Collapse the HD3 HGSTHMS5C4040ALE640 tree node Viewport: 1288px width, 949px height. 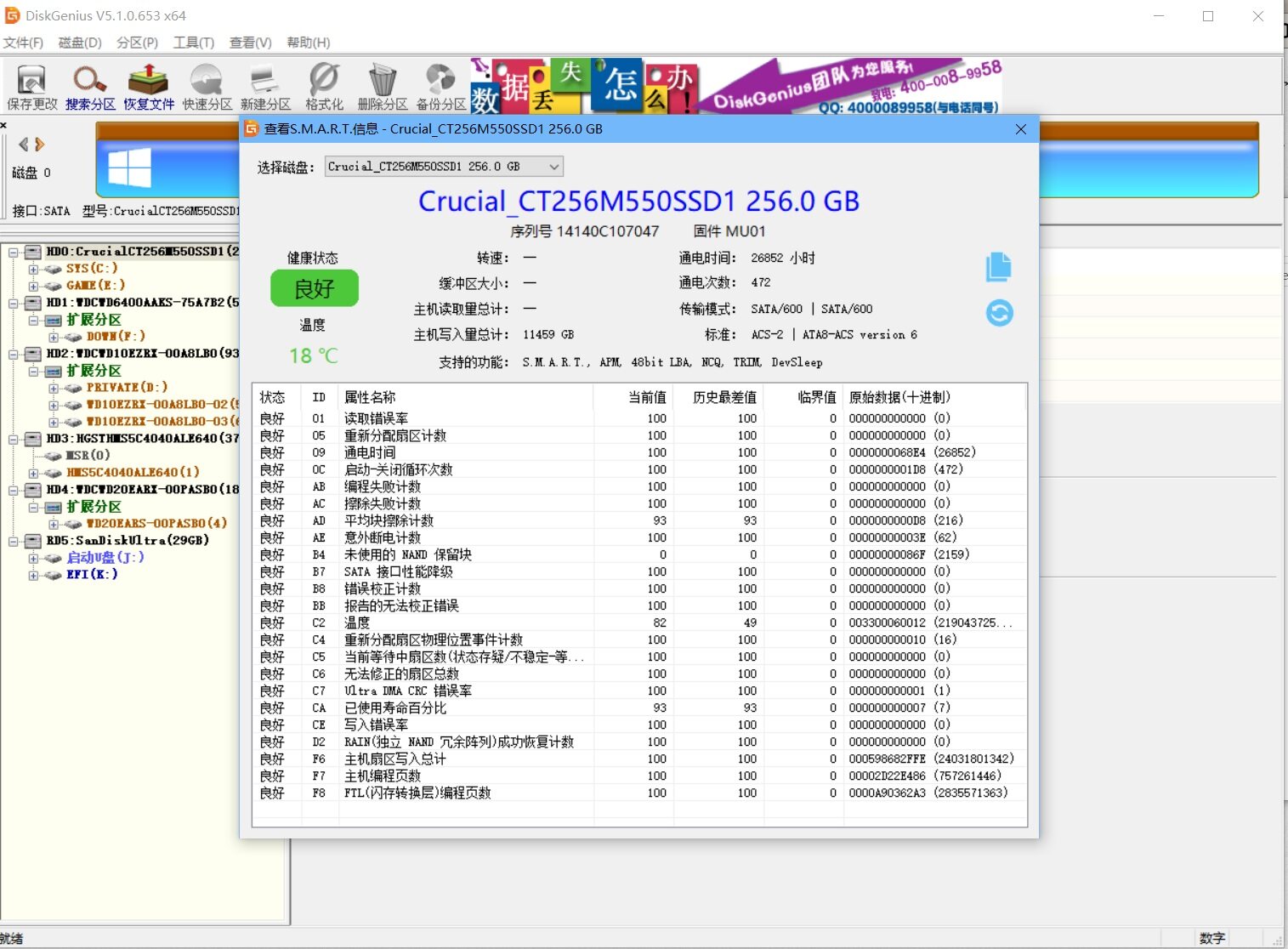14,439
